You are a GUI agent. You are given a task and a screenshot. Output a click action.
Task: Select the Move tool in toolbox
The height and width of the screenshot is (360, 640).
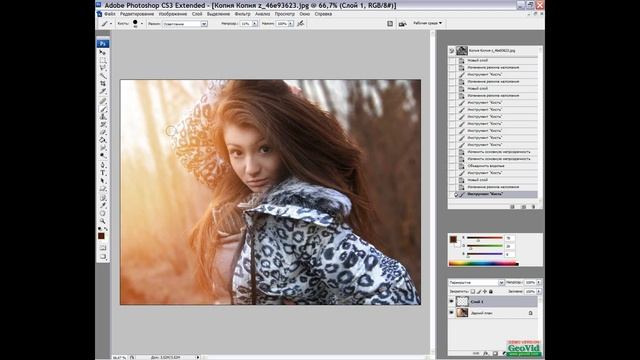point(102,52)
